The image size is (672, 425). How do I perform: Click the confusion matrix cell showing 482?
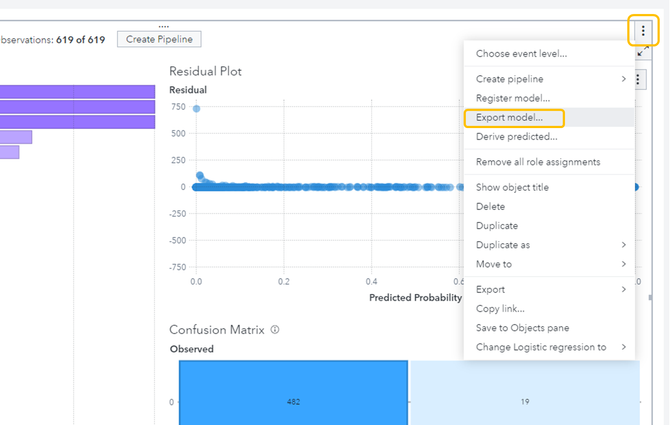click(x=293, y=402)
